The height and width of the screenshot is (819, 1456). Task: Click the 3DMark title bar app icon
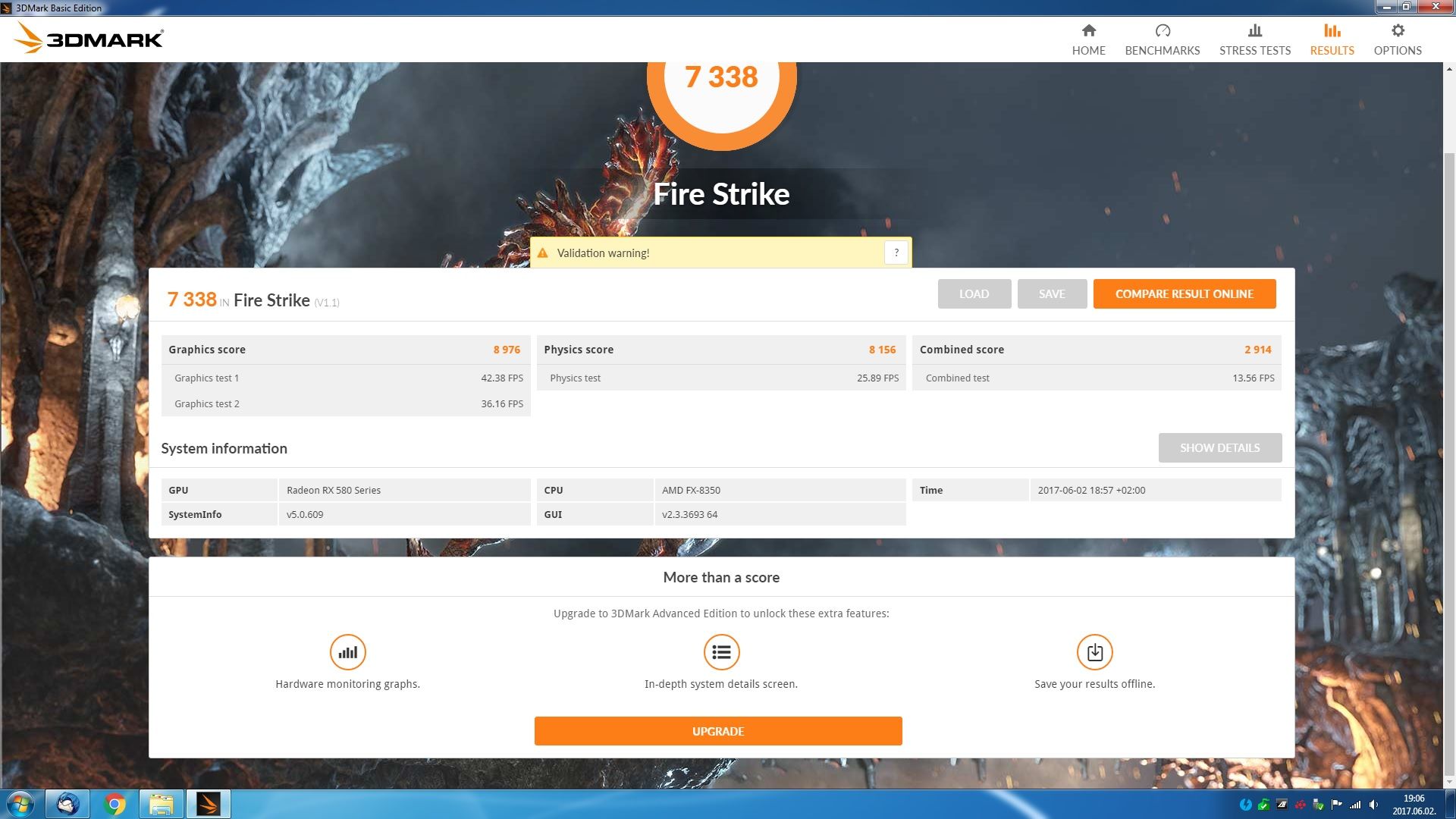click(7, 8)
